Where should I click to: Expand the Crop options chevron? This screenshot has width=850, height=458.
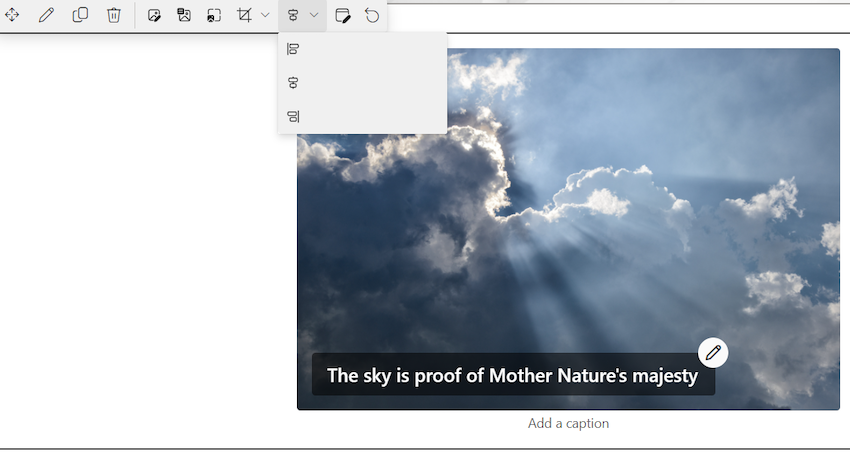tap(265, 15)
